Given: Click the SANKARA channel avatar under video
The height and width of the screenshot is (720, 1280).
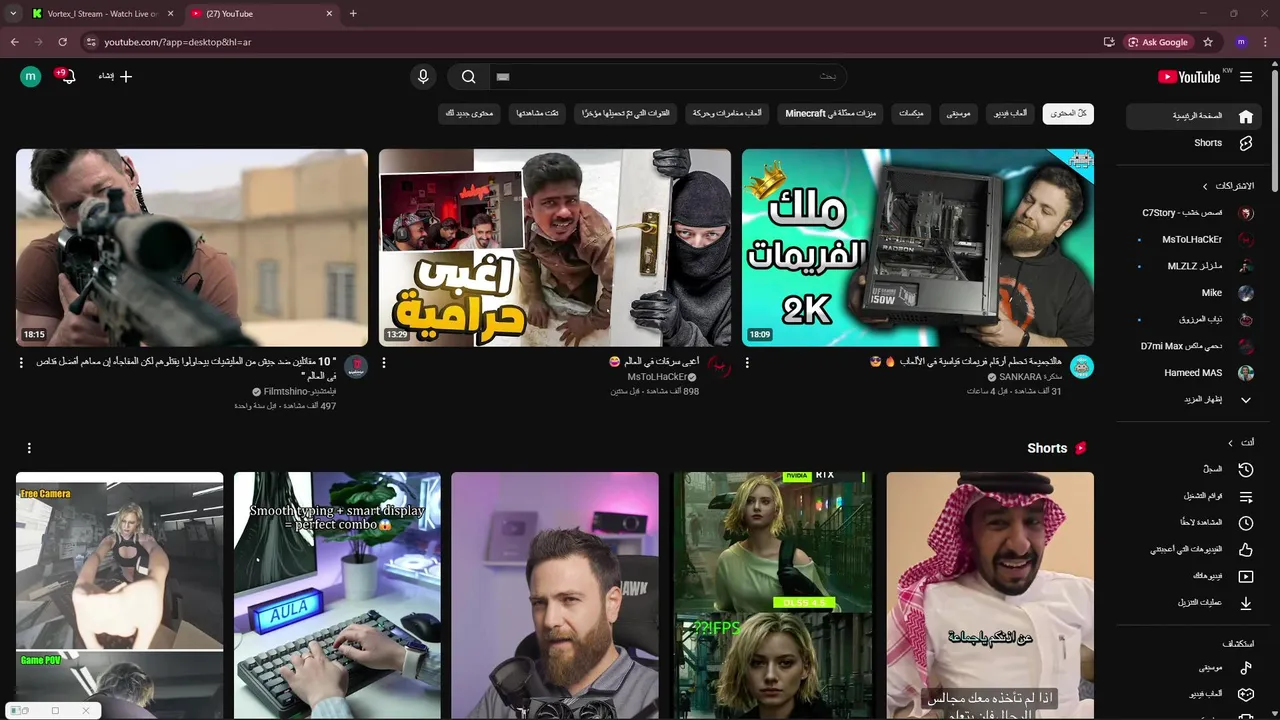Looking at the screenshot, I should [1082, 367].
